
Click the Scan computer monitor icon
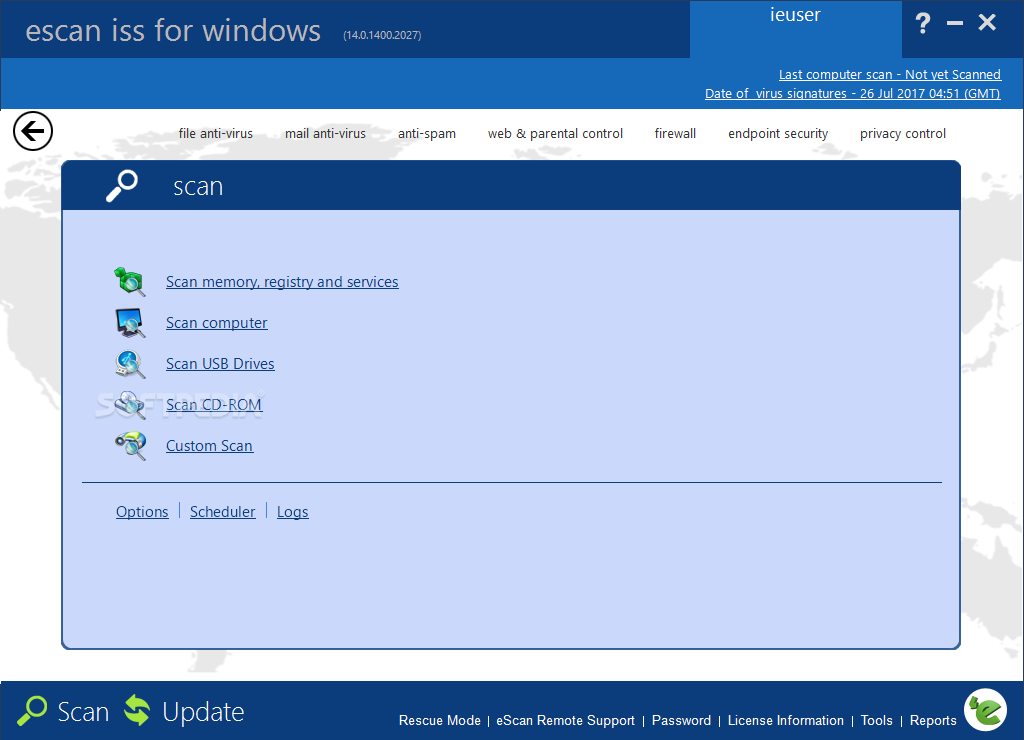[129, 323]
